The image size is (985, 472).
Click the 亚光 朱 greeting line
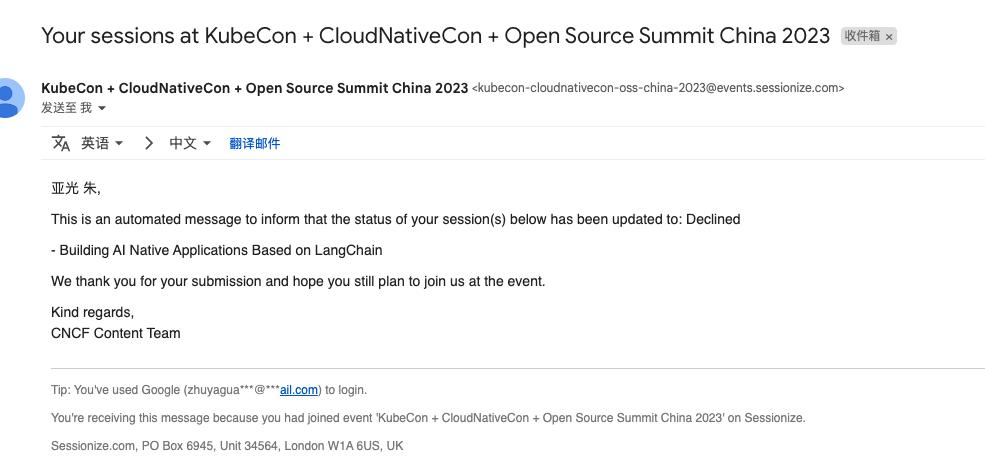[x=76, y=188]
